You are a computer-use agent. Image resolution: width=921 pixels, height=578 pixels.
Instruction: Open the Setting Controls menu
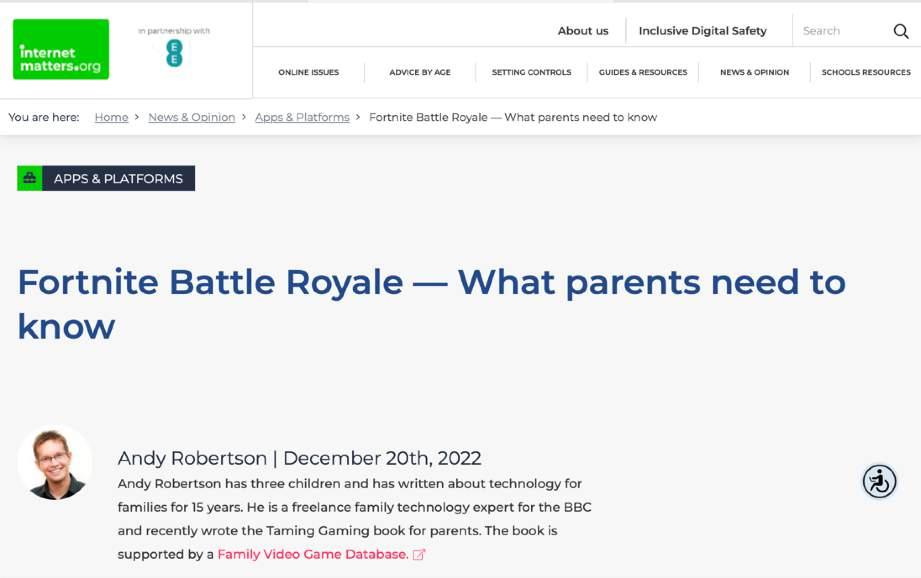(x=532, y=72)
